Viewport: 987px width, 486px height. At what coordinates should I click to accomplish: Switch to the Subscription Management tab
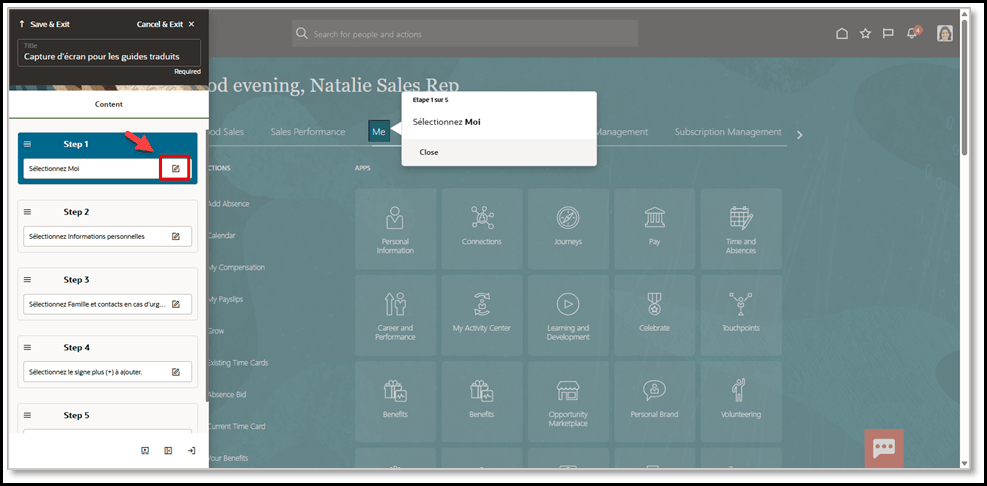click(728, 132)
